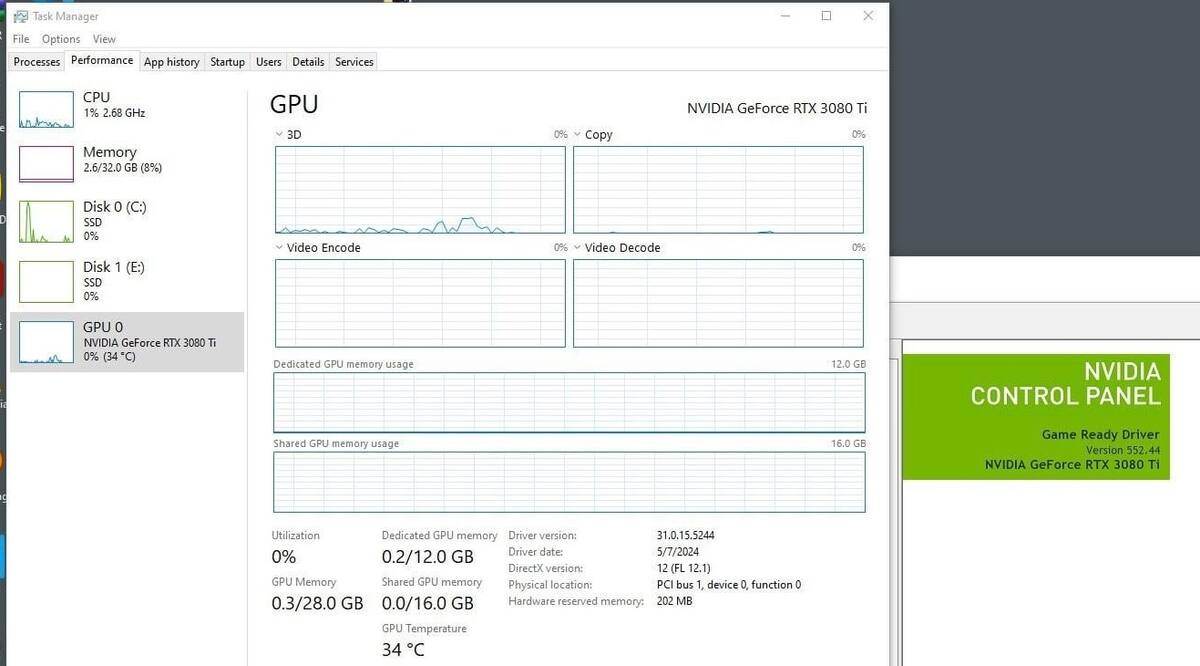This screenshot has width=1200, height=666.
Task: Select GPU 0 in the sidebar
Action: 127,342
